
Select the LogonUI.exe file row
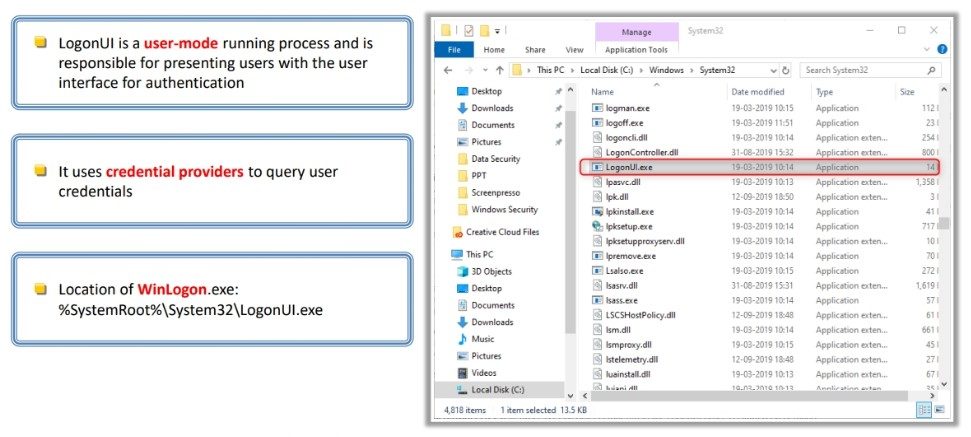click(x=760, y=167)
